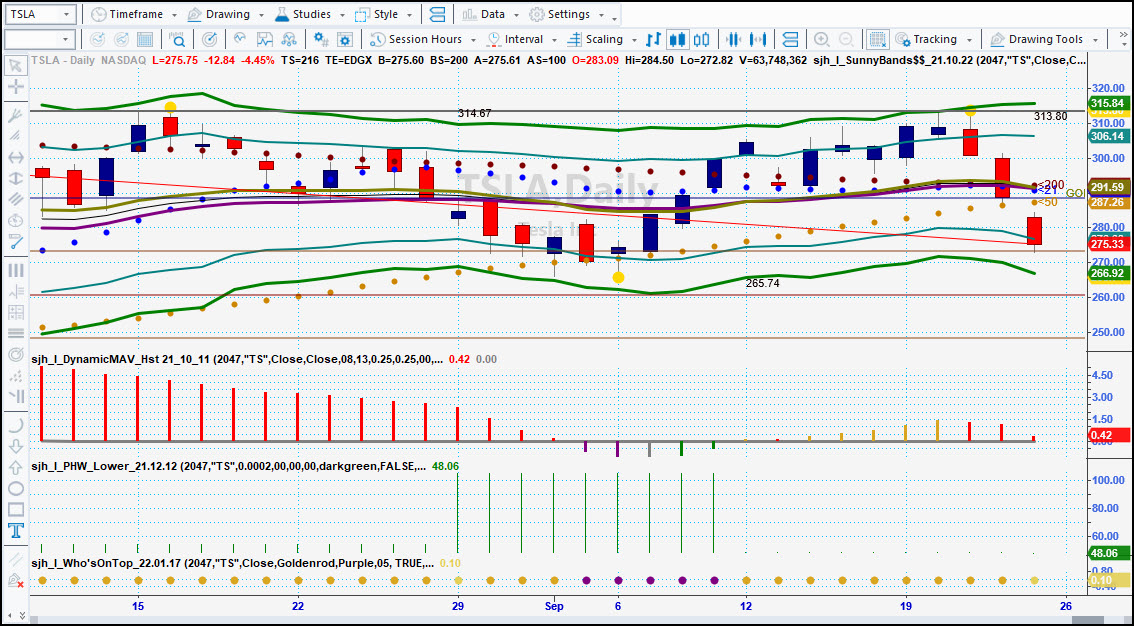
Task: Click the radar target icon in the second toolbar
Action: pos(209,39)
